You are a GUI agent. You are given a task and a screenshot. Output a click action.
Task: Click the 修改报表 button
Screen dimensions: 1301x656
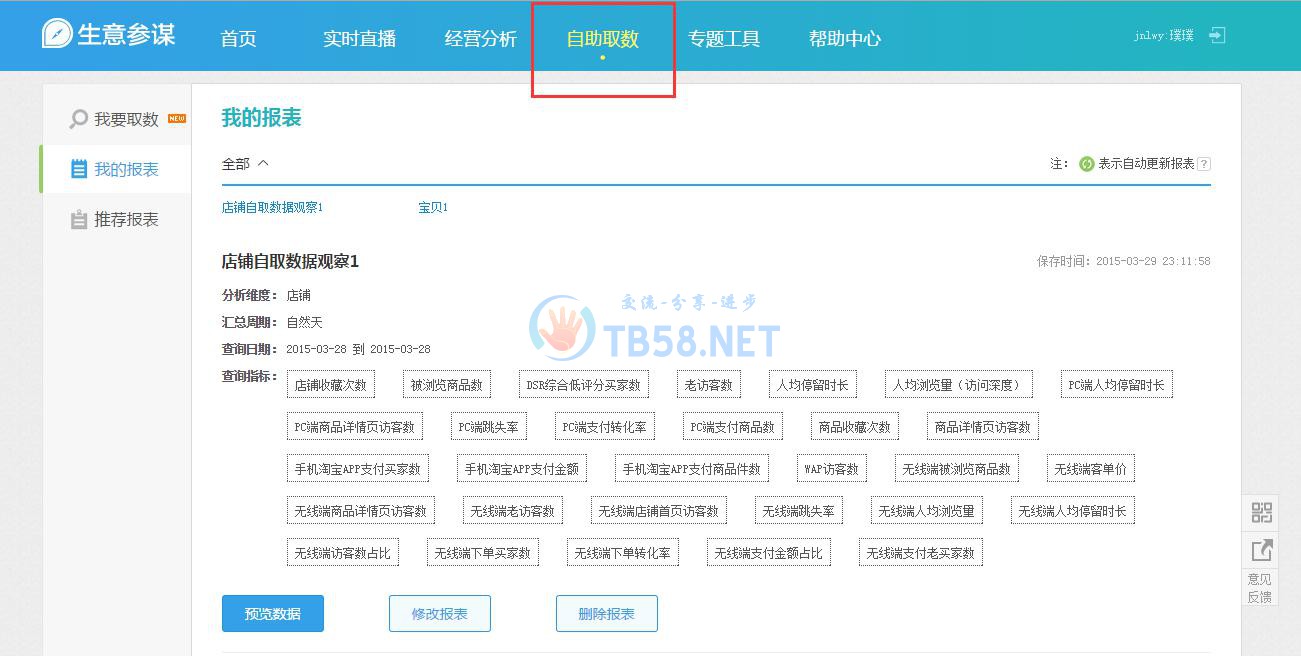coord(440,614)
